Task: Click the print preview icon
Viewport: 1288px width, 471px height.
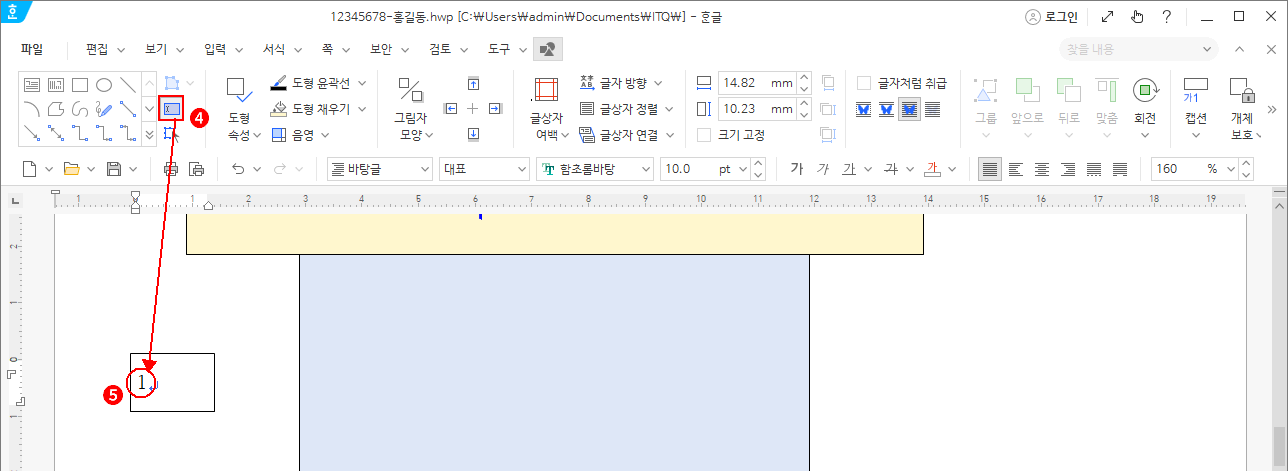Action: 196,169
